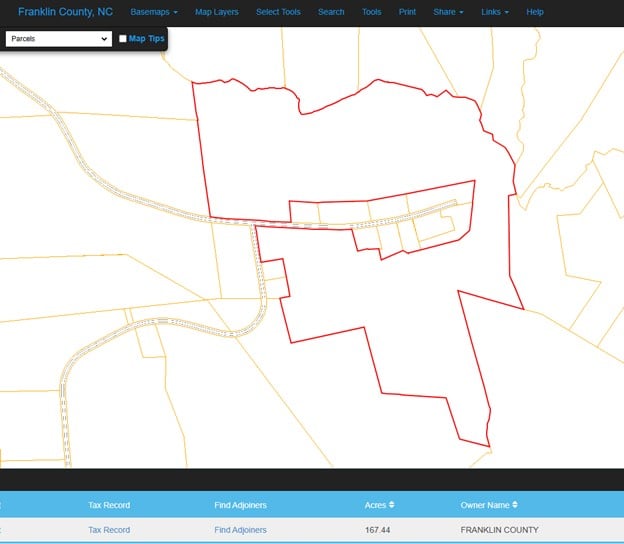Click the 167.44 acres cell

[x=377, y=530]
